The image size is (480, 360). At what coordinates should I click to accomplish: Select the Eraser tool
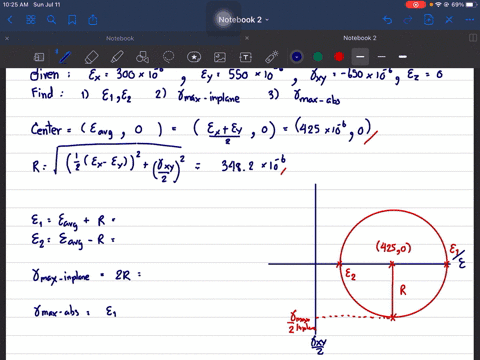91,57
